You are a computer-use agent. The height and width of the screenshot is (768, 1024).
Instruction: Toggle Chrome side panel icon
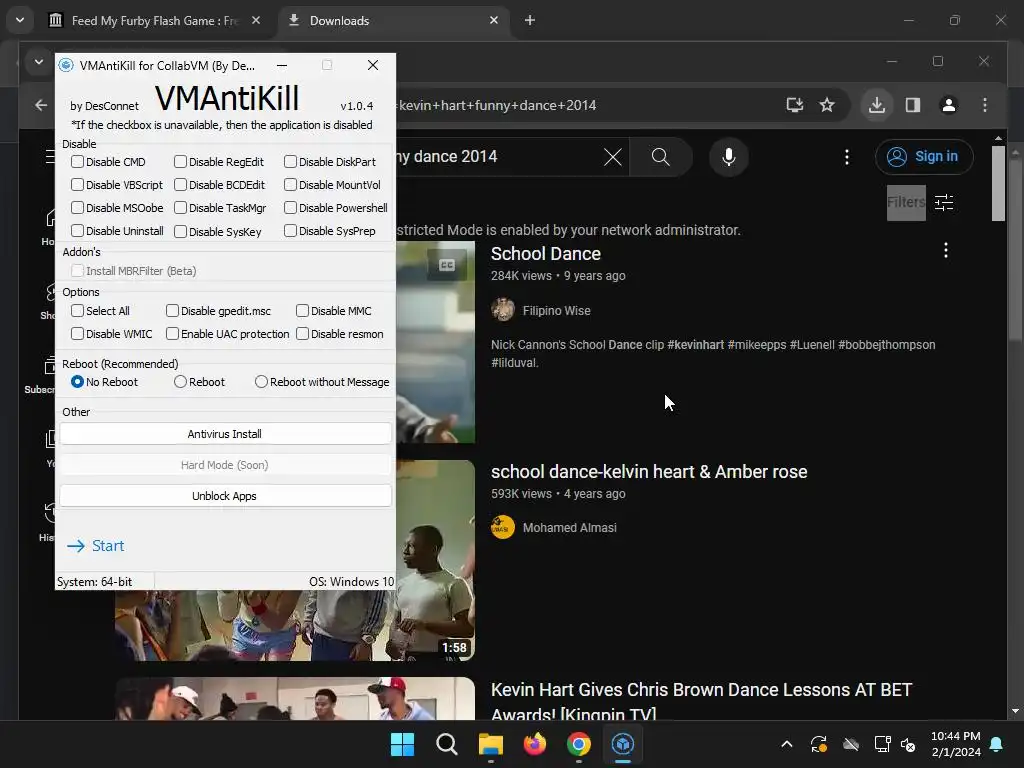coord(912,105)
